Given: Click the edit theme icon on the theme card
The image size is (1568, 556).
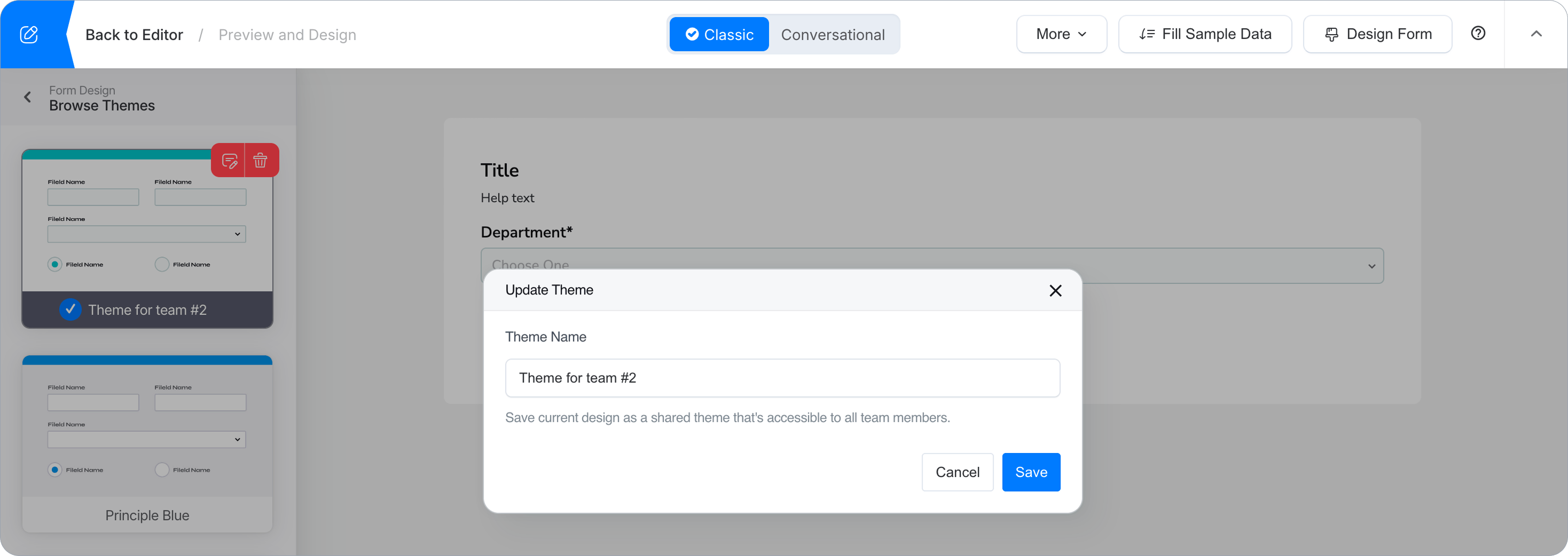Looking at the screenshot, I should click(x=229, y=161).
